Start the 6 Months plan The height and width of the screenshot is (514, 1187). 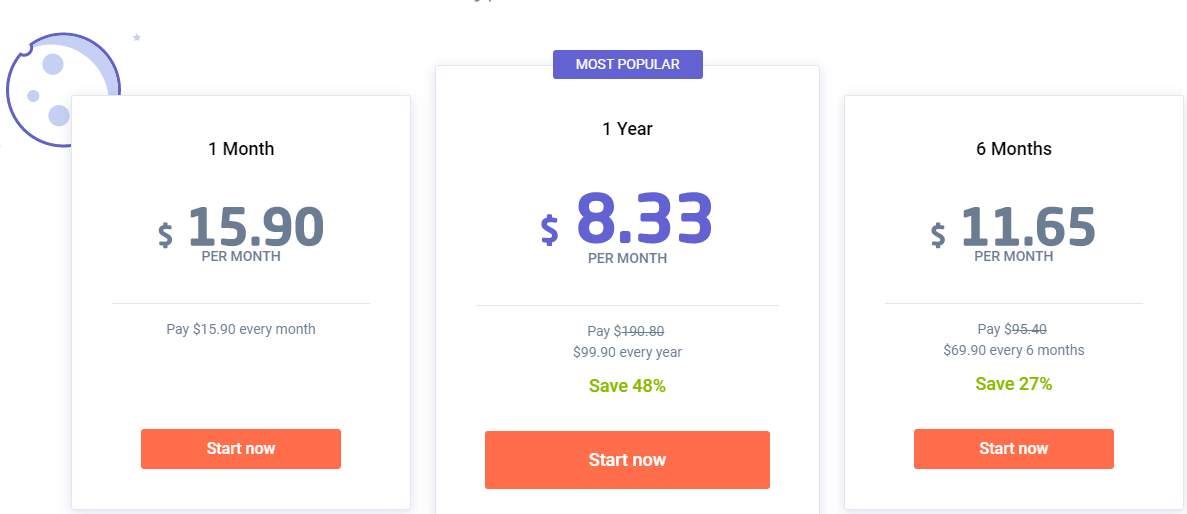coord(1014,449)
